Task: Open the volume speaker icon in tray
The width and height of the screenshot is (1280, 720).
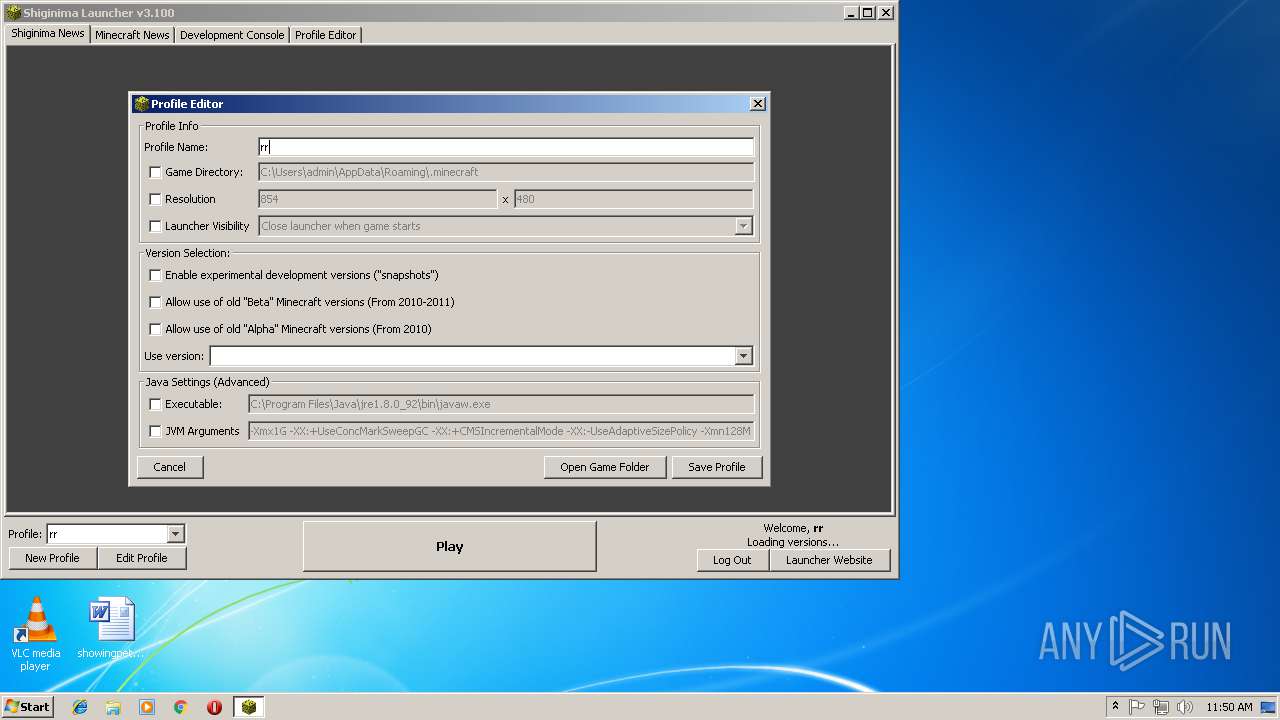Action: (x=1185, y=706)
